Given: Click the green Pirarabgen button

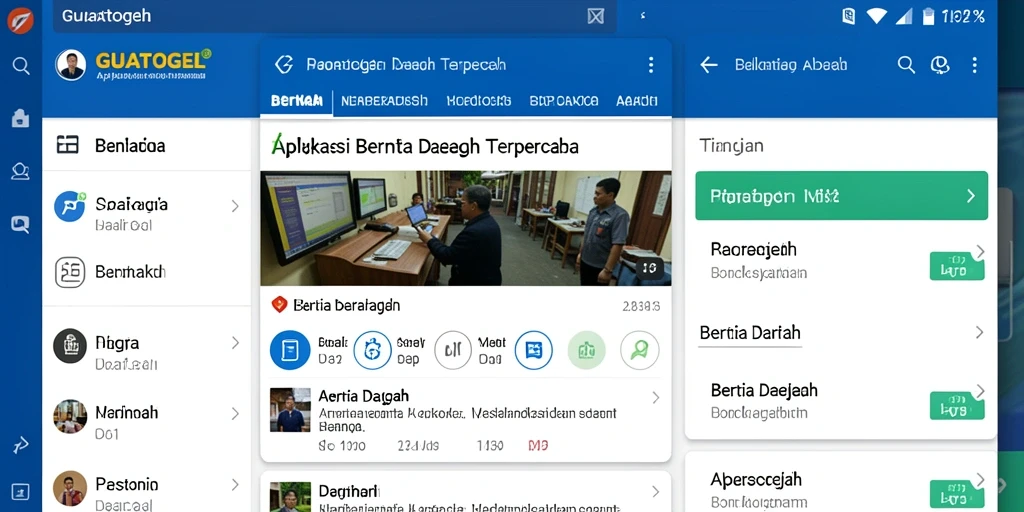Looking at the screenshot, I should pyautogui.click(x=842, y=196).
